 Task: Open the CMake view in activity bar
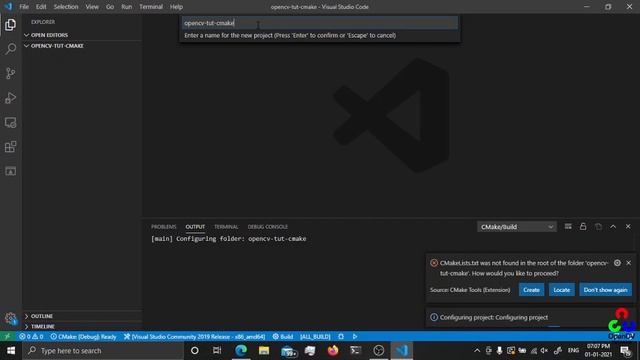click(x=11, y=171)
